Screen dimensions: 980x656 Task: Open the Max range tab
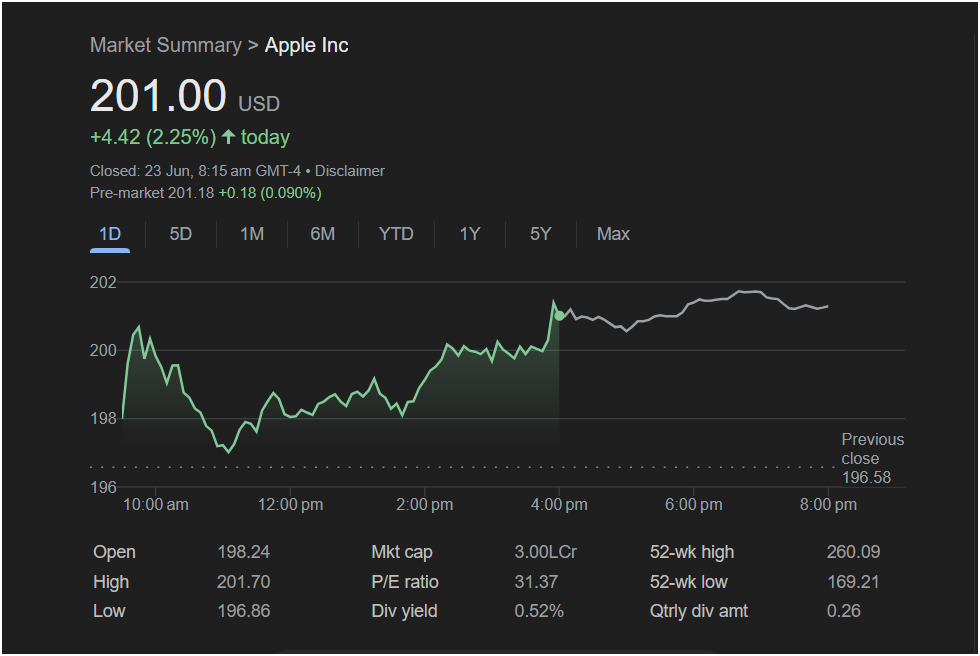point(613,234)
